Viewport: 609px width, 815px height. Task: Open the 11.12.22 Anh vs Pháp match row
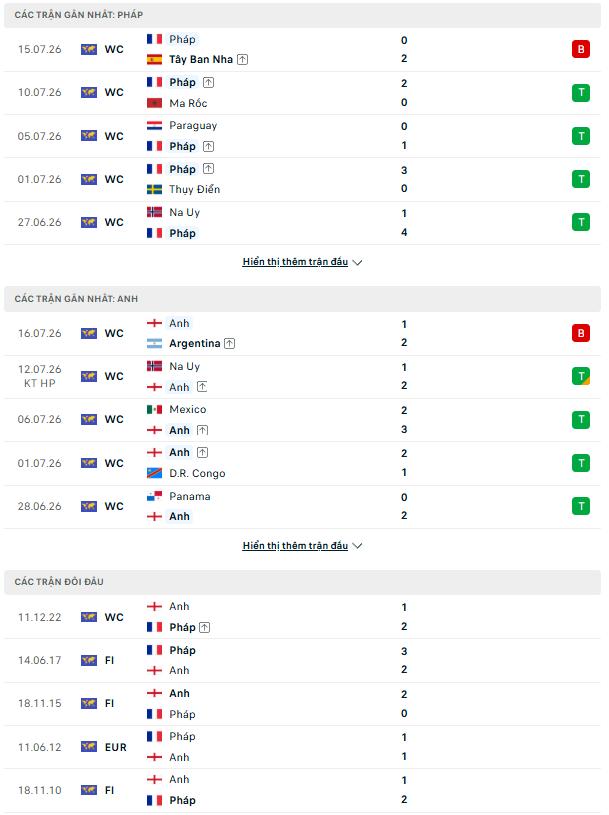coord(302,617)
